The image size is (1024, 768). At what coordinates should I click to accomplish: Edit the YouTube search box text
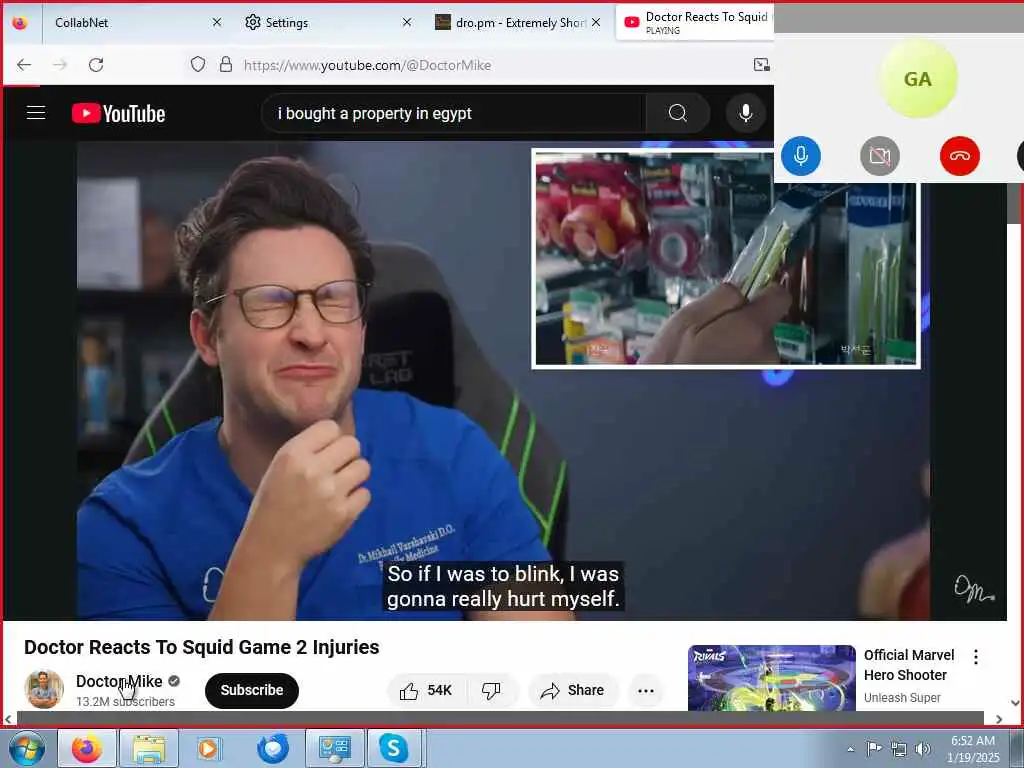click(454, 114)
